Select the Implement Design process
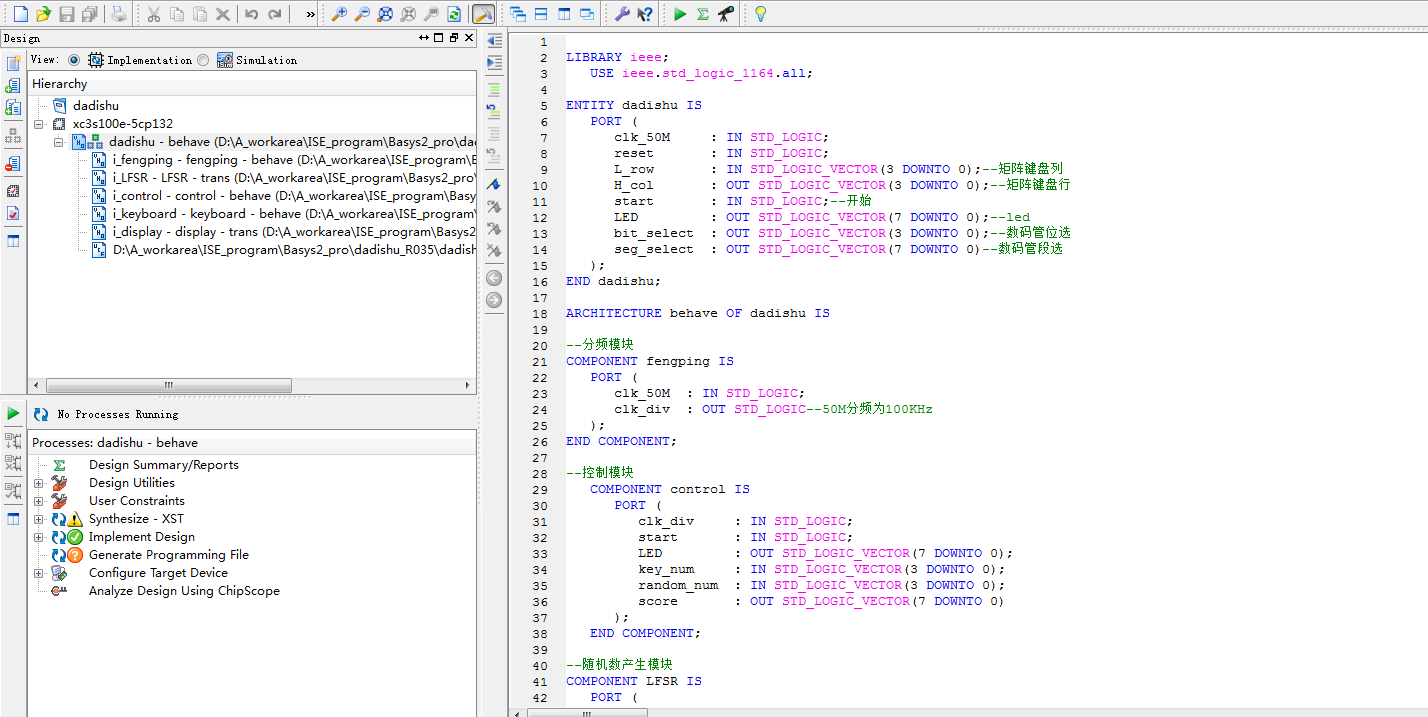 pyautogui.click(x=142, y=537)
